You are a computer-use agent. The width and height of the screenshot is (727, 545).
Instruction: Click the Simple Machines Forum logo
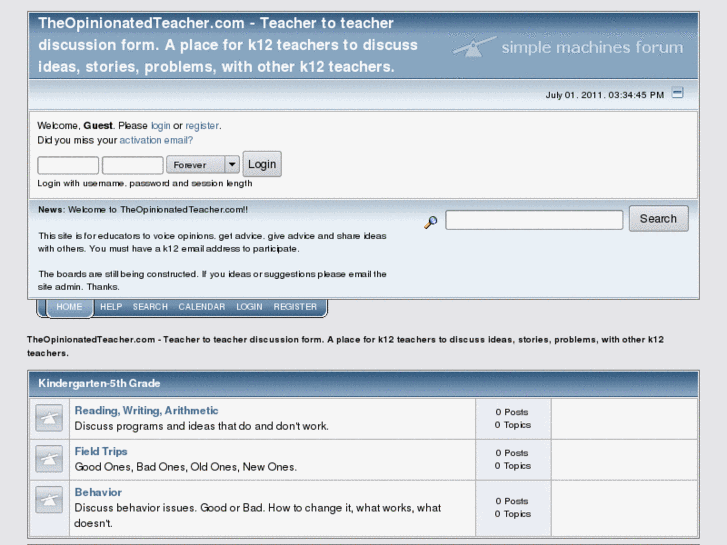568,47
